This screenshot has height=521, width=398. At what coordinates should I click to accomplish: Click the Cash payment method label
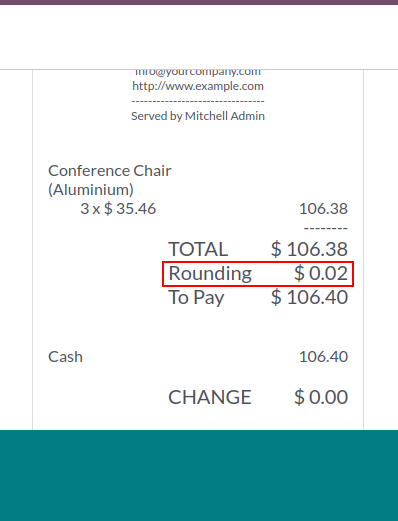(65, 357)
